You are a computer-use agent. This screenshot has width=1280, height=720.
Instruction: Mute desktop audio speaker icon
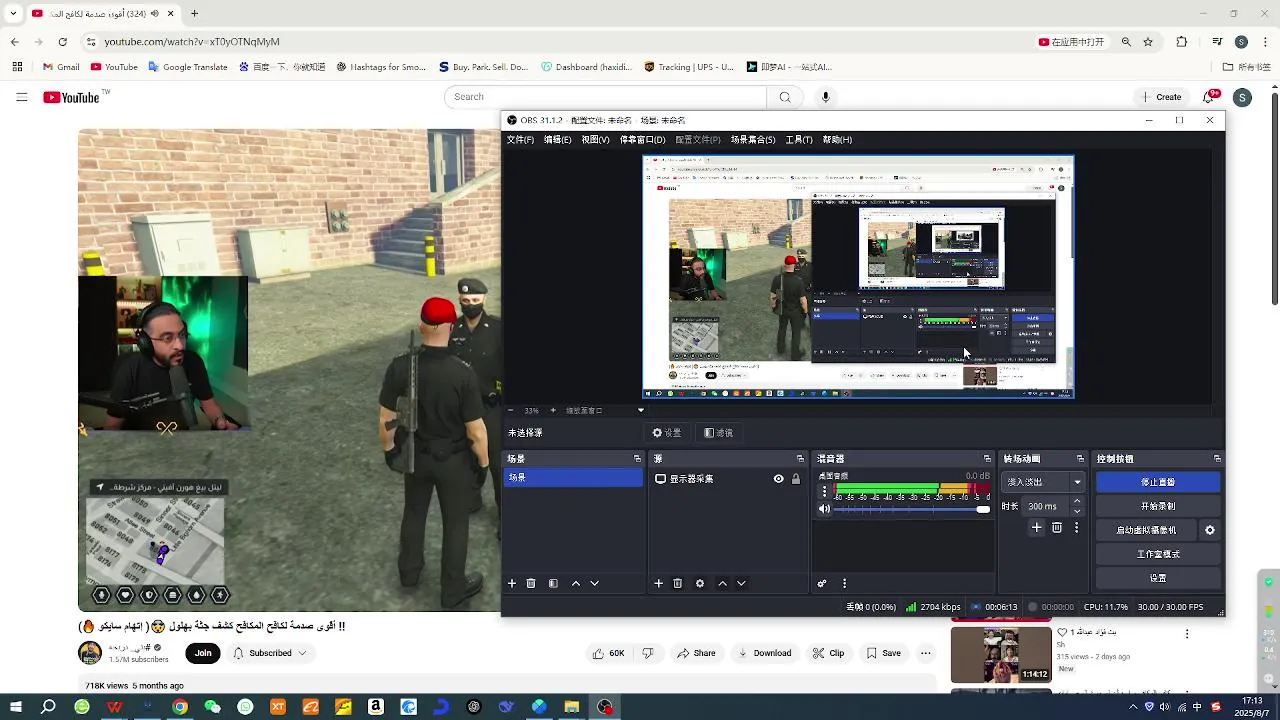coord(824,509)
